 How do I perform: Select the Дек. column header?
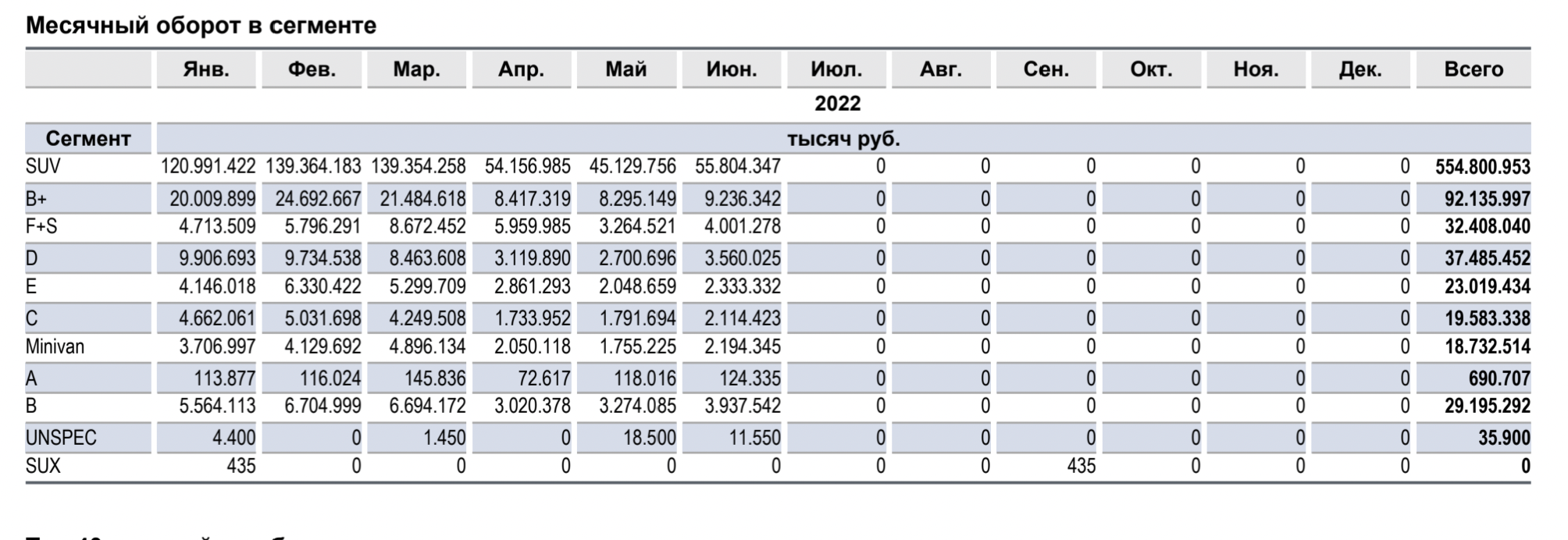tap(1360, 69)
